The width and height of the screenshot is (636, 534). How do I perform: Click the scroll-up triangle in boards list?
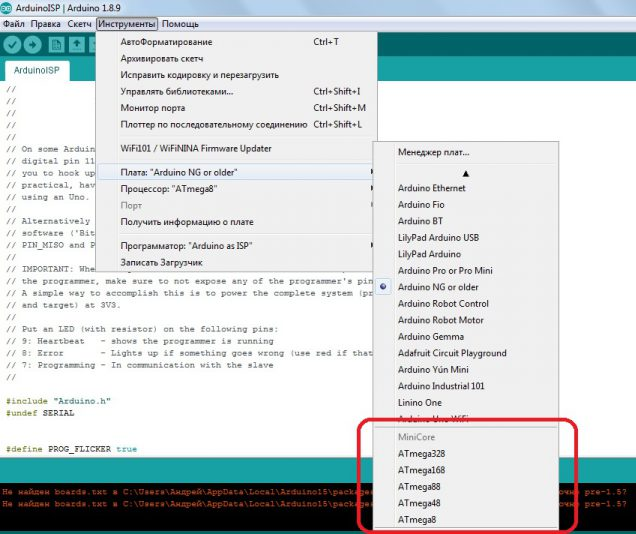[x=466, y=174]
